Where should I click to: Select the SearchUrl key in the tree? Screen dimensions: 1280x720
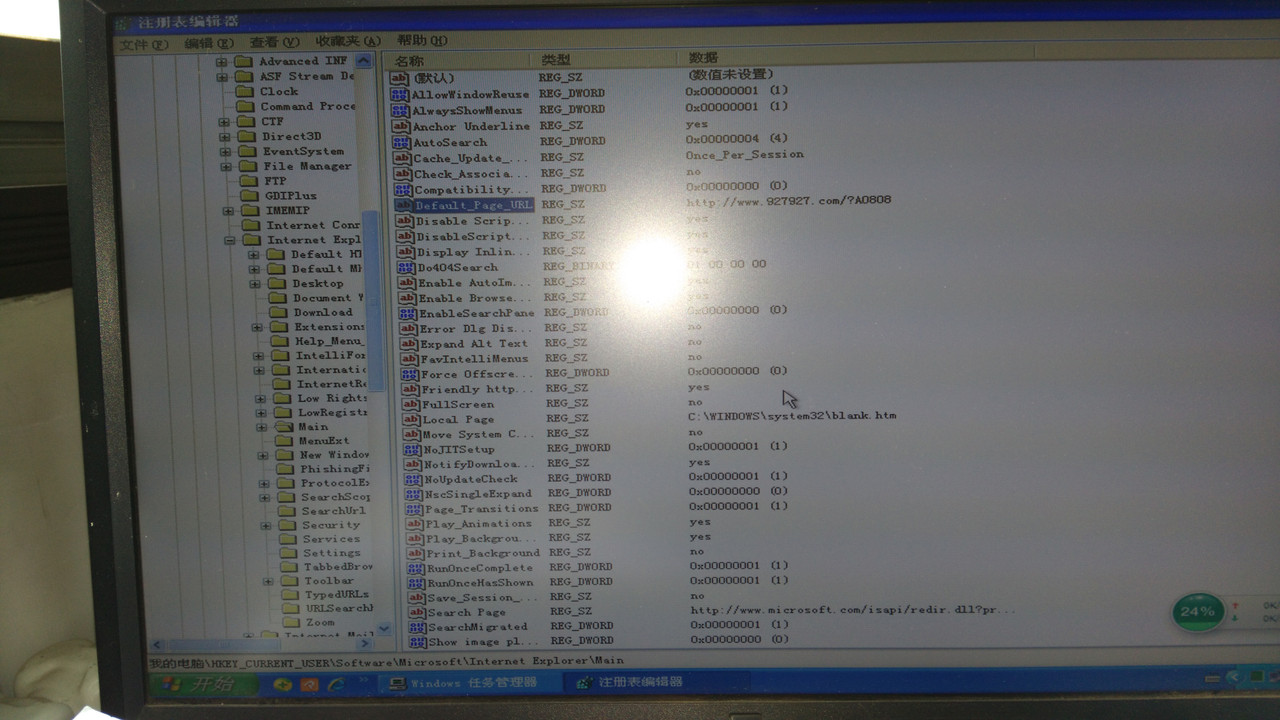click(333, 511)
